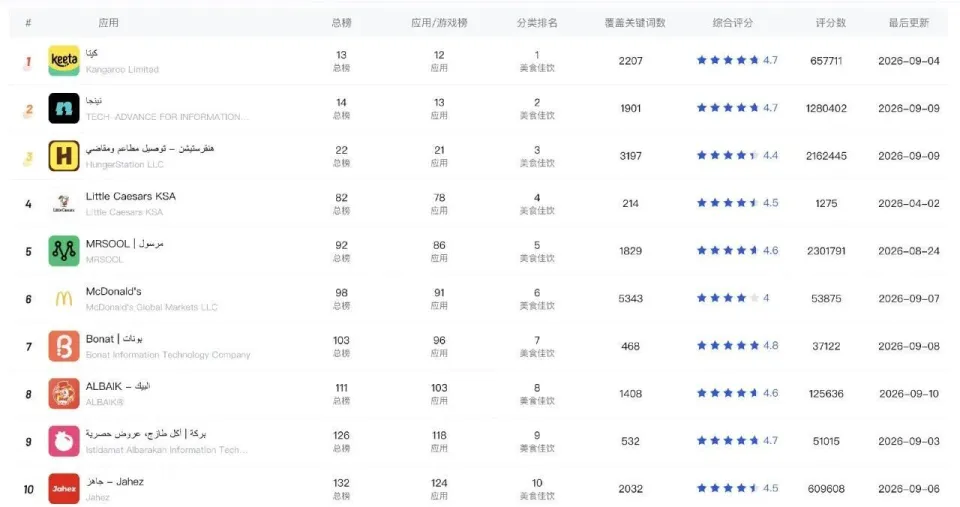The height and width of the screenshot is (507, 960).
Task: Open the pink Barakah app icon
Action: click(x=64, y=441)
